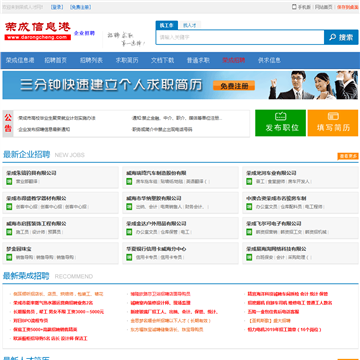Open the 手机版 mobile version link

click(304, 7)
